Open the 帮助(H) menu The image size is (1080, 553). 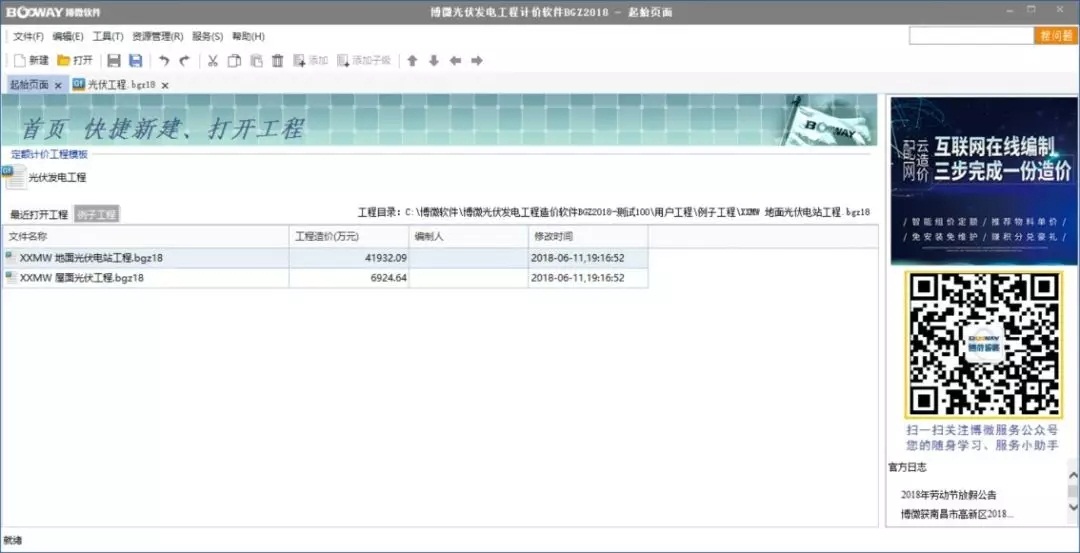click(x=248, y=36)
